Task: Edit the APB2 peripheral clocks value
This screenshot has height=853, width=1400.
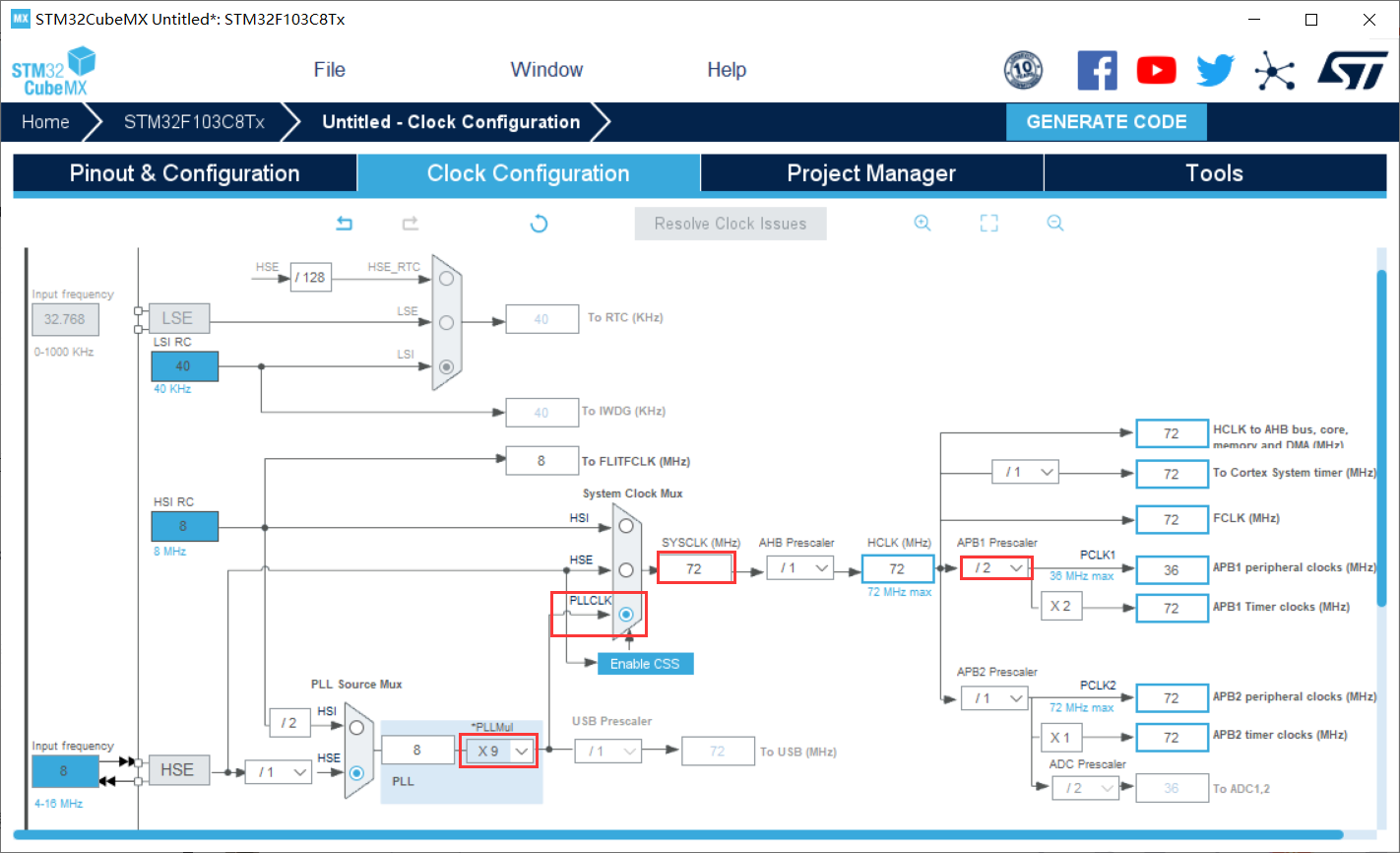Action: pyautogui.click(x=1172, y=697)
